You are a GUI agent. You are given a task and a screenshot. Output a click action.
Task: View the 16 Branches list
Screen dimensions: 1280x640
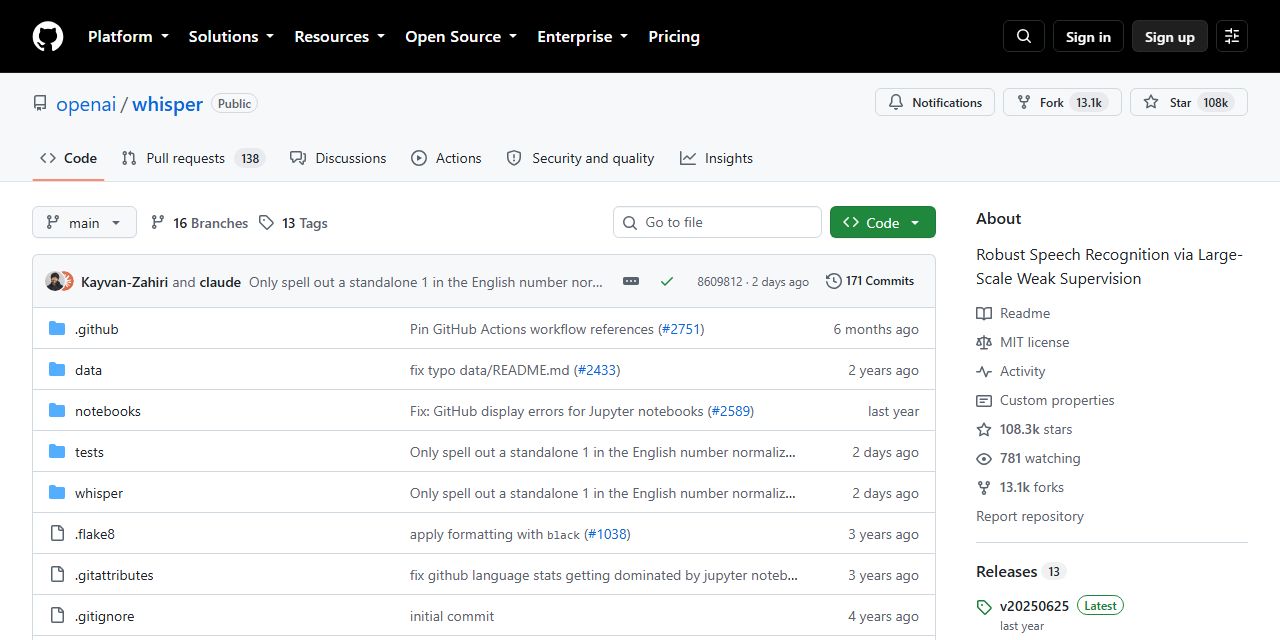coord(199,223)
